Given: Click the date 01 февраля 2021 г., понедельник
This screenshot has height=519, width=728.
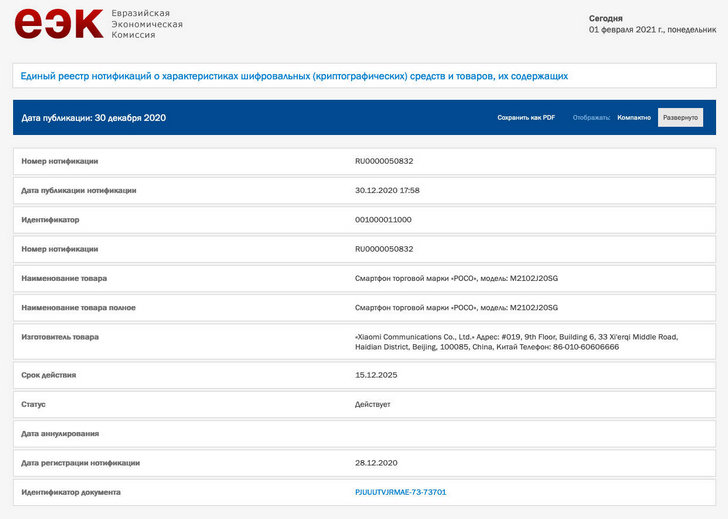Looking at the screenshot, I should pos(652,30).
